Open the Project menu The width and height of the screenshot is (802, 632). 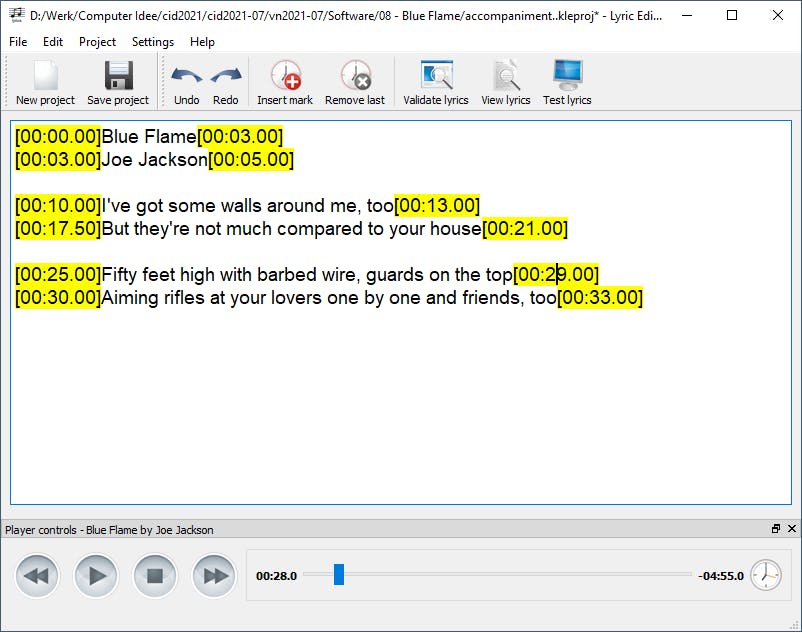pos(97,42)
